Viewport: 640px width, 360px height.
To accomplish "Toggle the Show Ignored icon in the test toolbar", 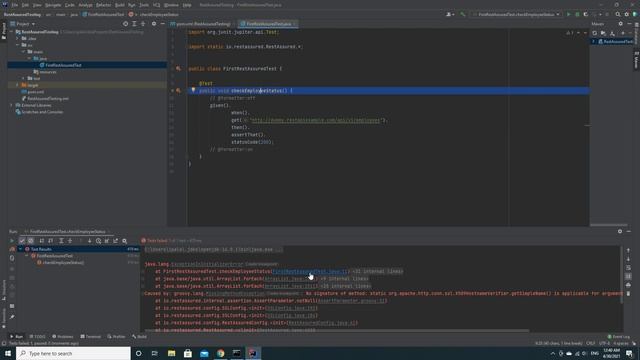I will 31,241.
